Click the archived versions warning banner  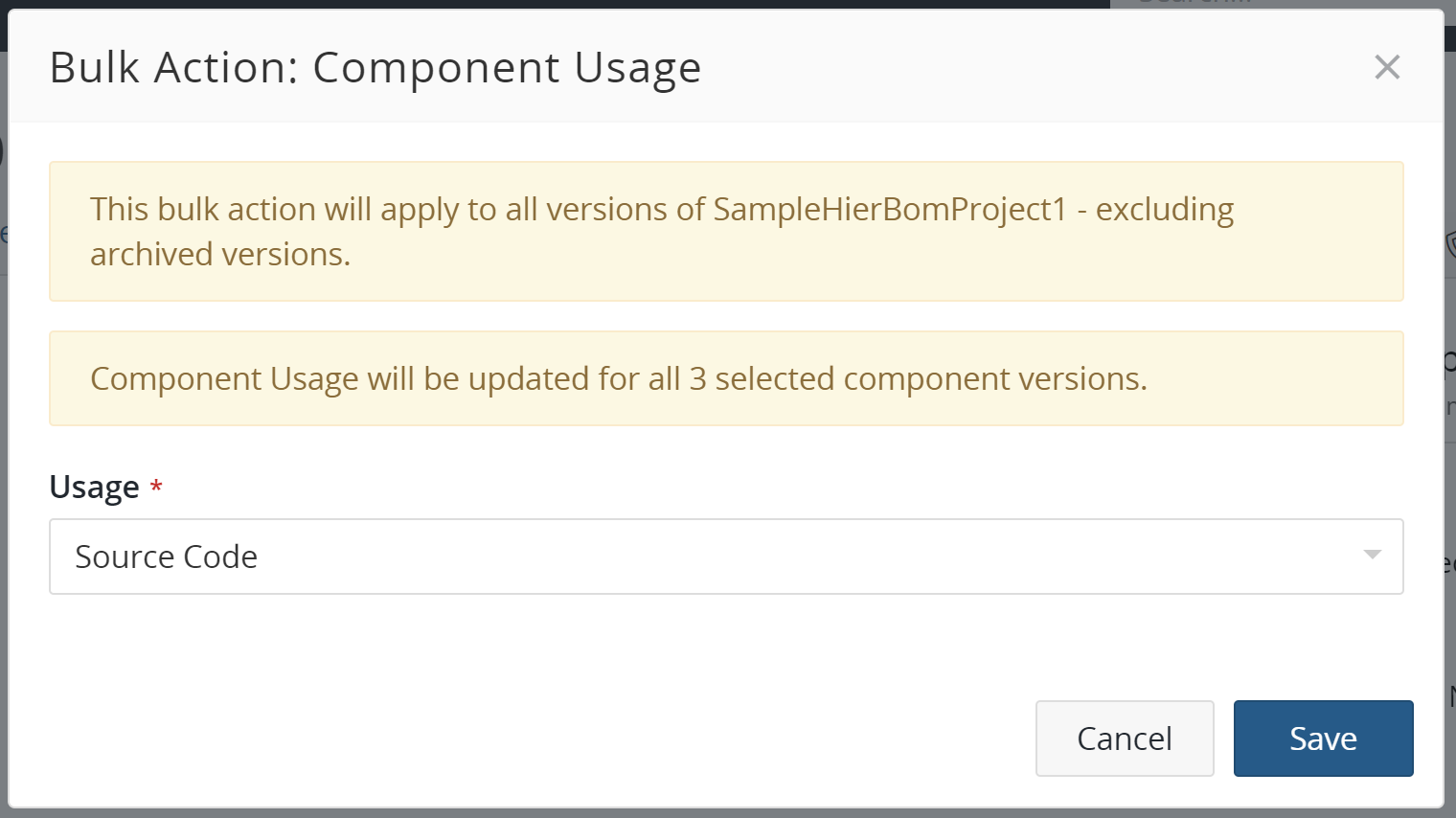coord(726,231)
